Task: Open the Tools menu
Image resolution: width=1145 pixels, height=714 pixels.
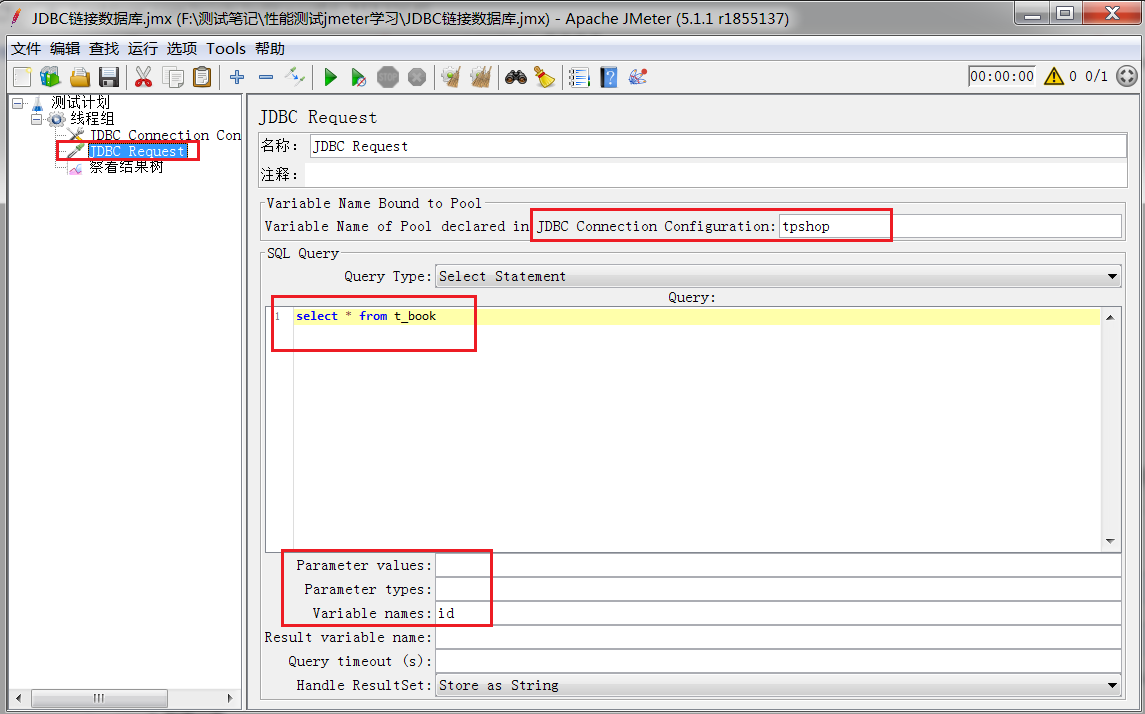Action: pos(226,48)
